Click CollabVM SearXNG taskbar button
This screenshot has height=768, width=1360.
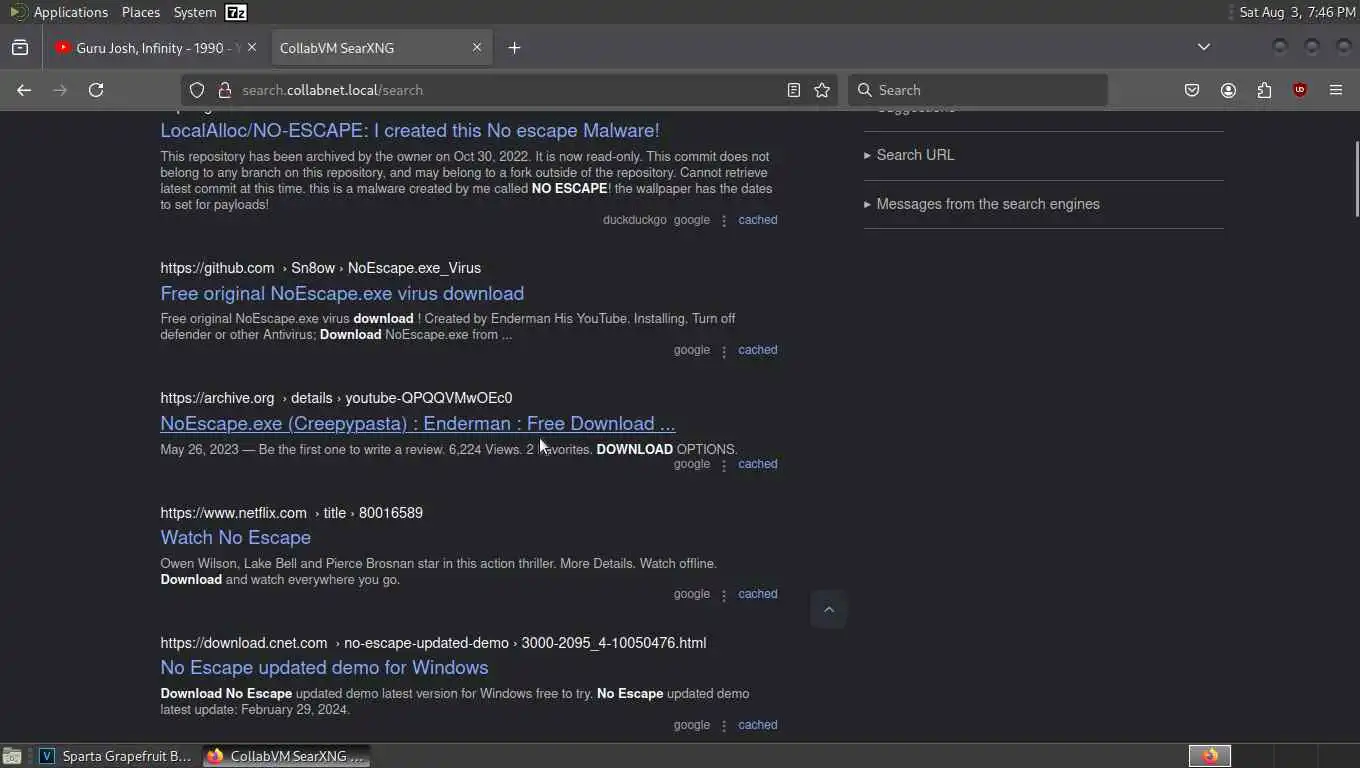tap(286, 756)
